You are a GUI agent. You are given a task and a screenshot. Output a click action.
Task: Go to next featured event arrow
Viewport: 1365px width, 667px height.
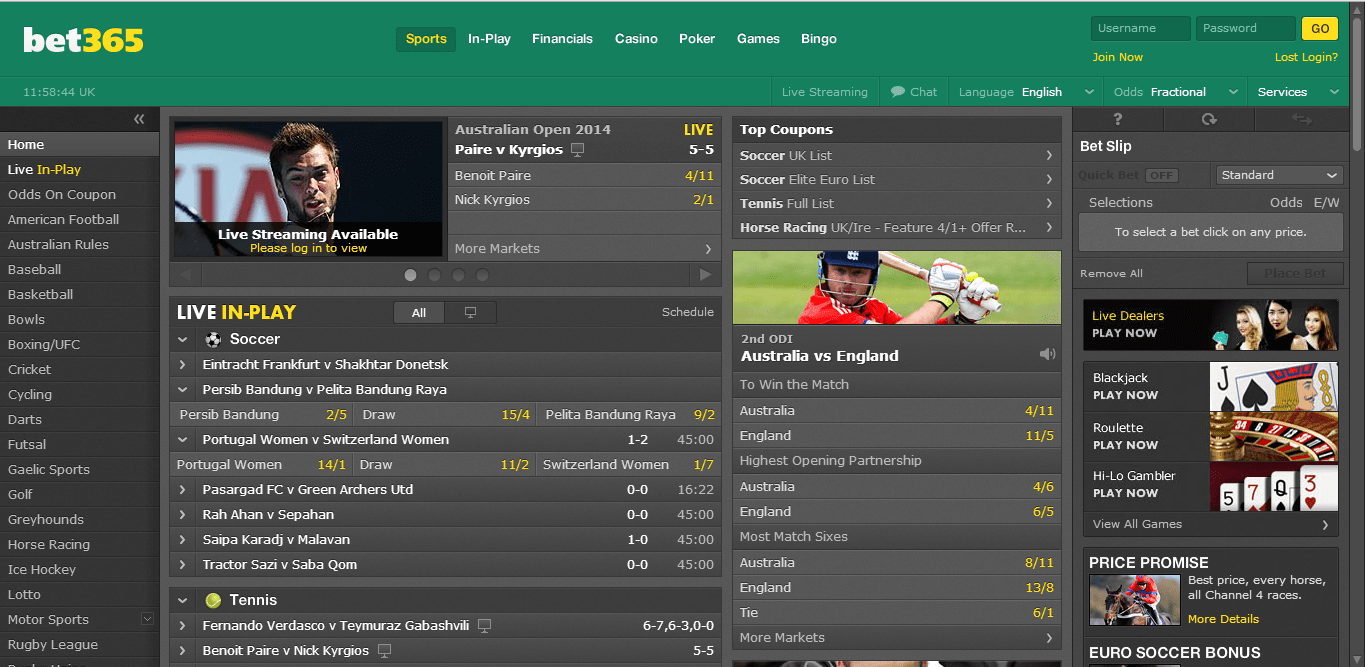coord(706,275)
